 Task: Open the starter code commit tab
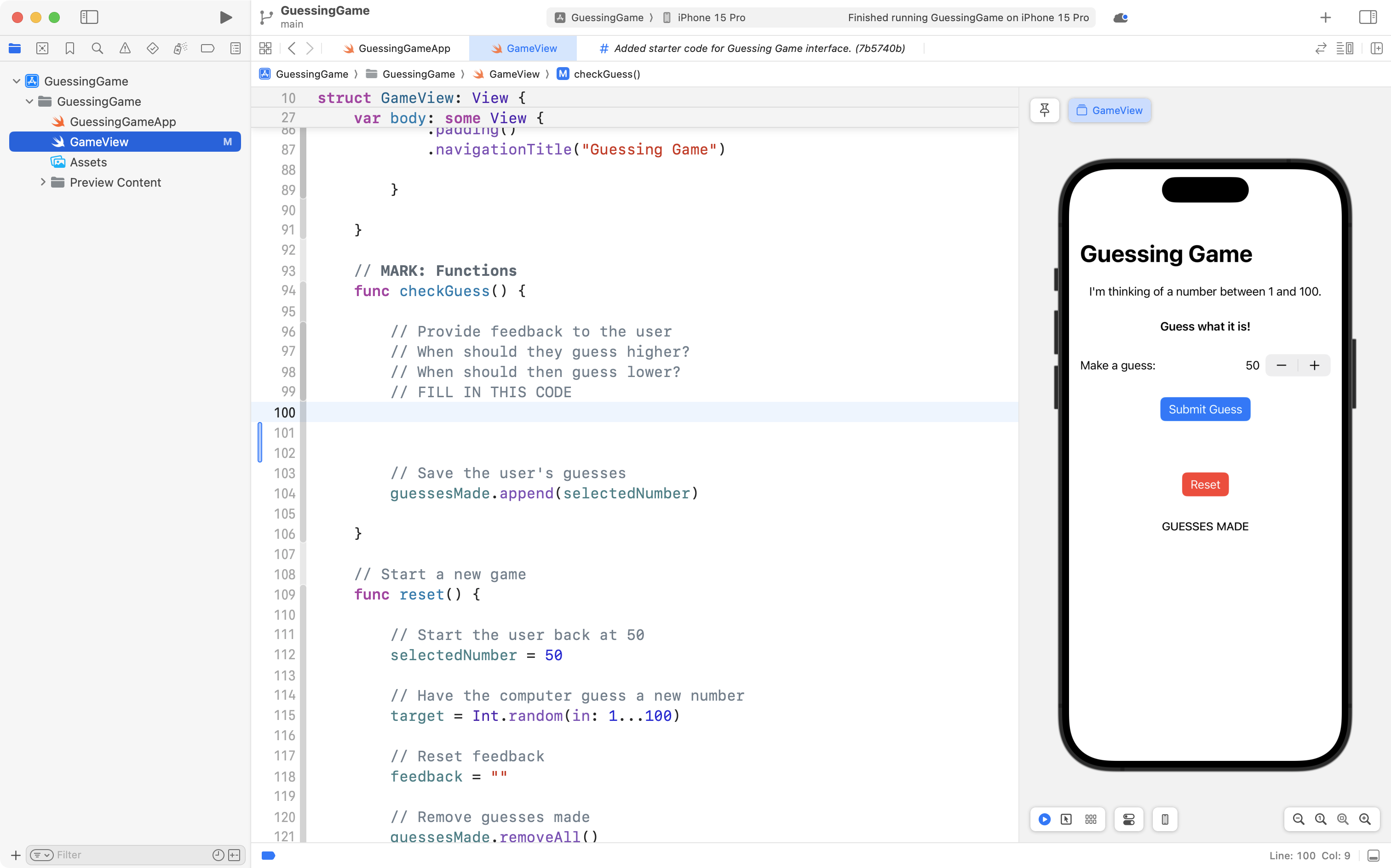pos(752,48)
